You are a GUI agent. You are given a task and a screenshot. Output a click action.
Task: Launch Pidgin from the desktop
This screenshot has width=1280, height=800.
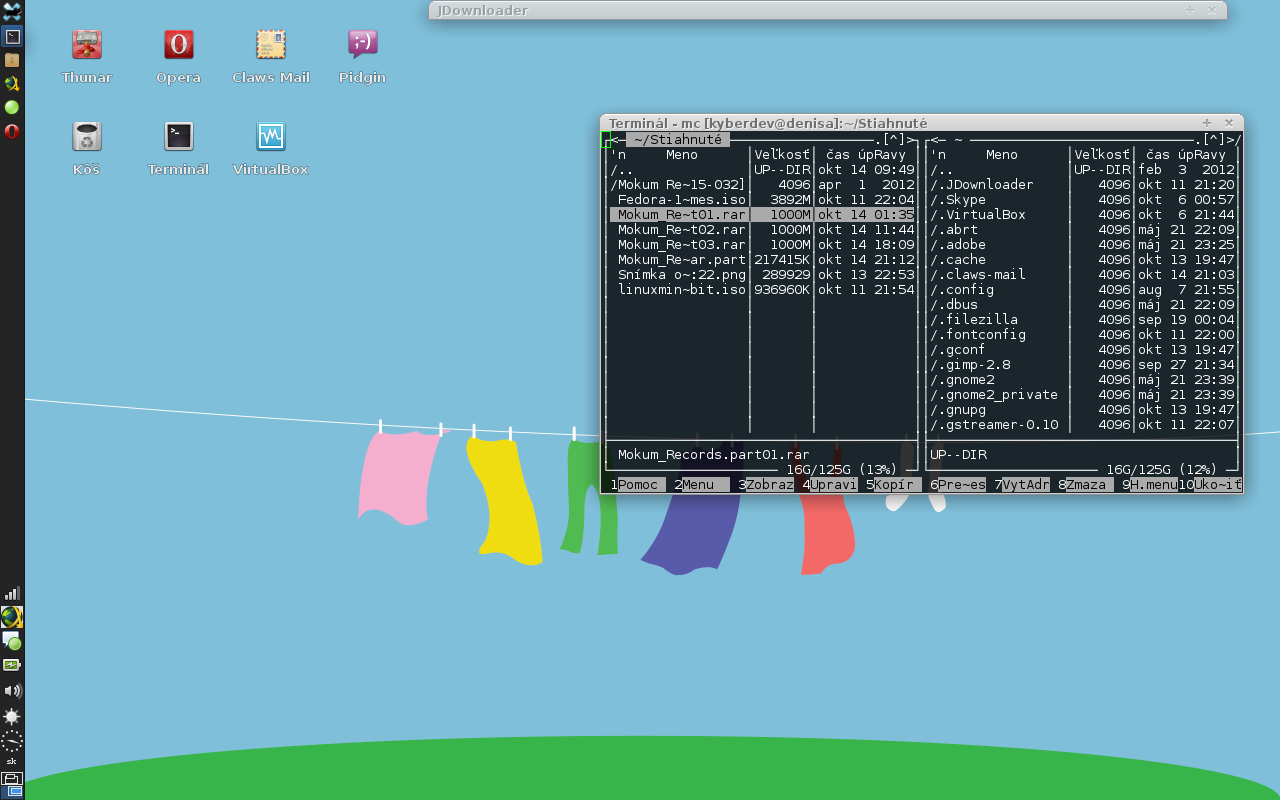(x=362, y=45)
